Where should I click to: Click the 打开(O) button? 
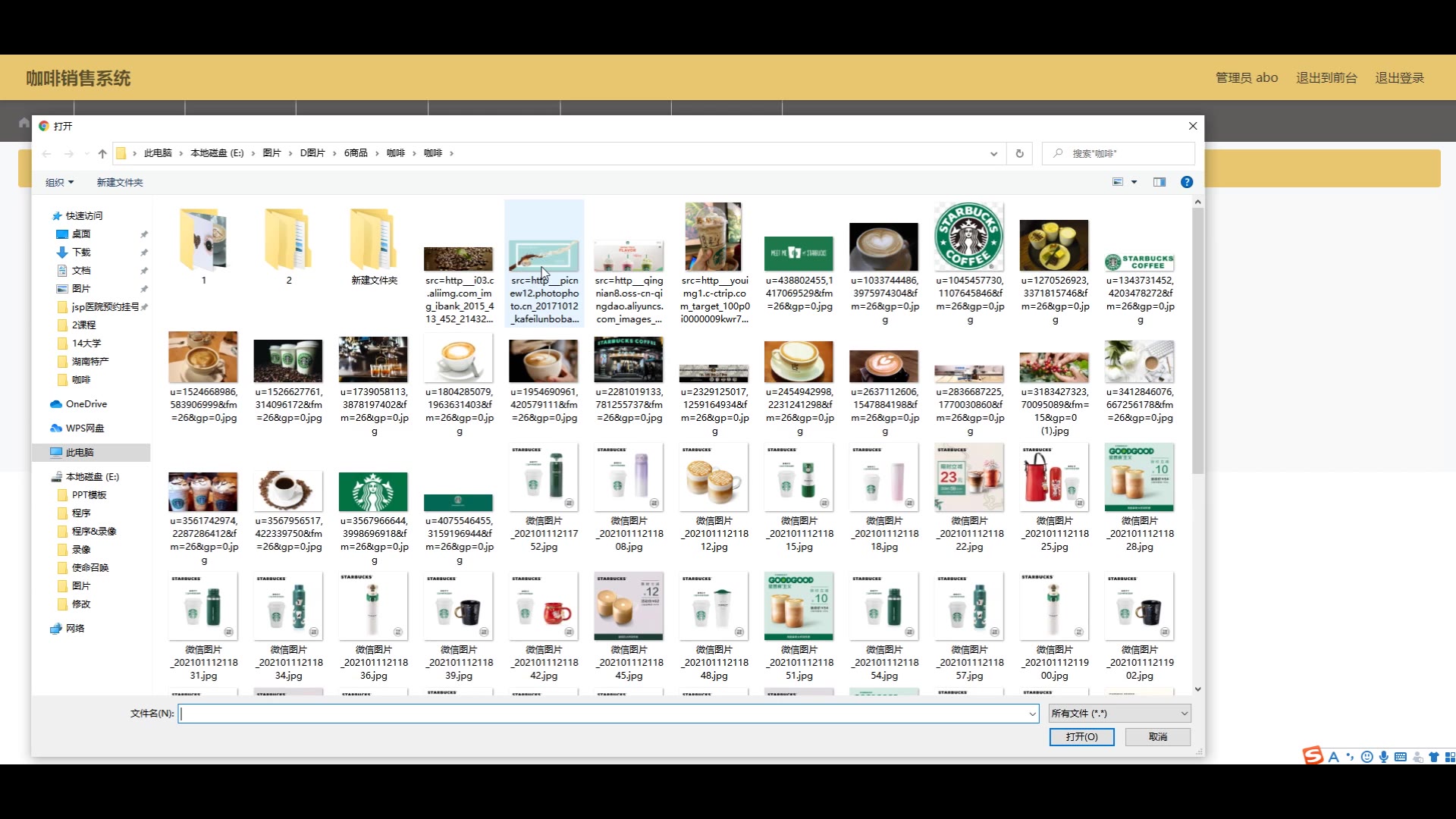click(1081, 737)
